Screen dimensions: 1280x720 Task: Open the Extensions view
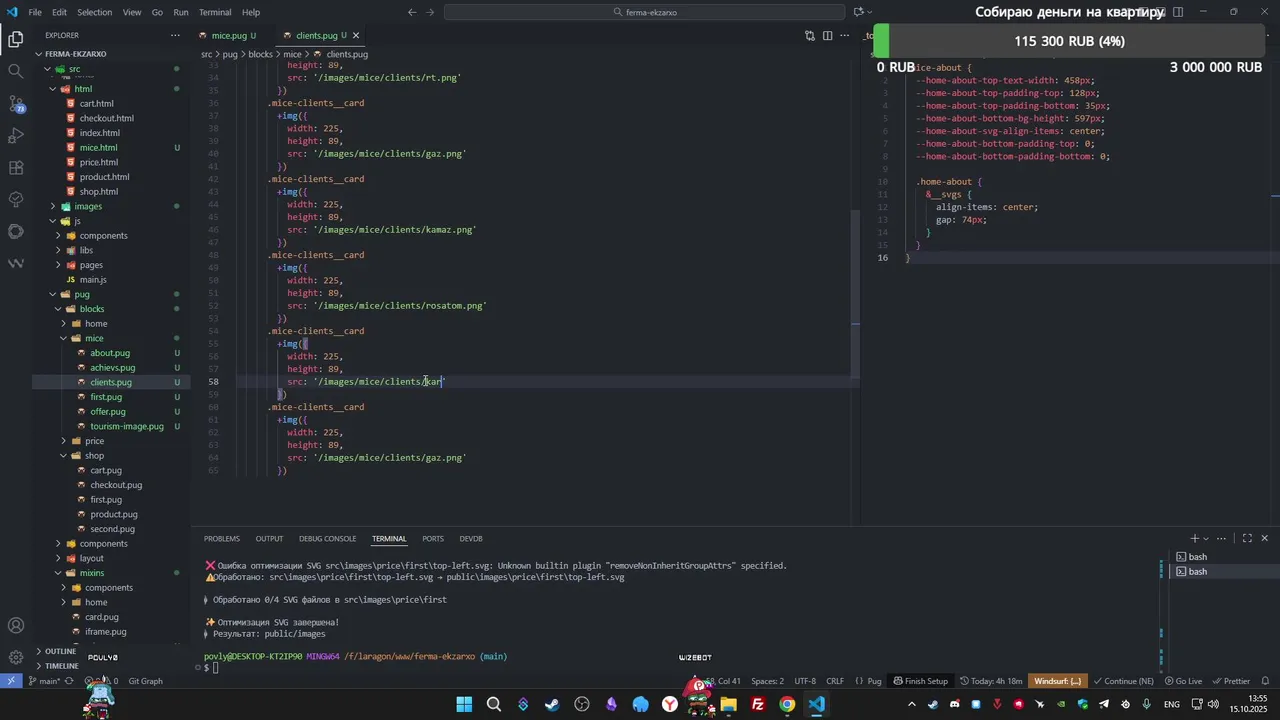click(x=16, y=167)
